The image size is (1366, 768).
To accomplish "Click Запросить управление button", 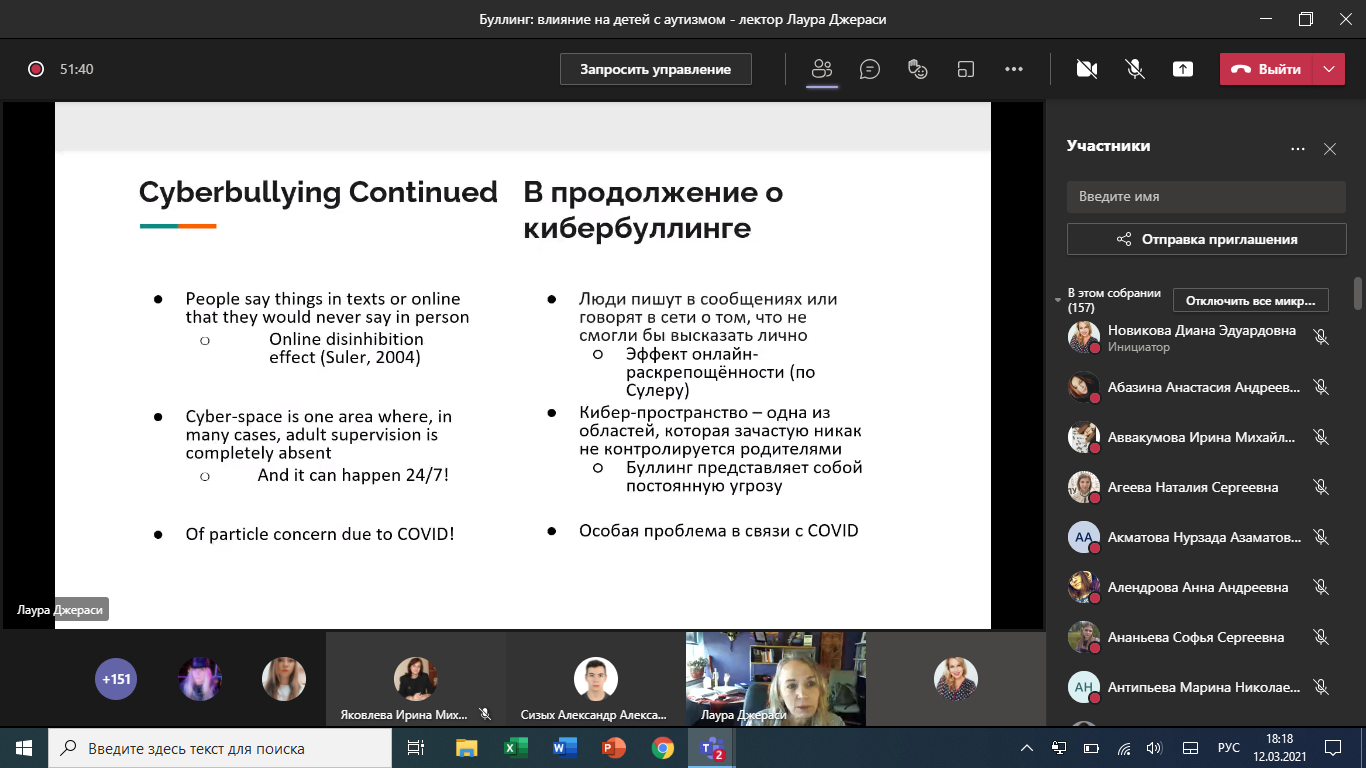I will click(656, 69).
